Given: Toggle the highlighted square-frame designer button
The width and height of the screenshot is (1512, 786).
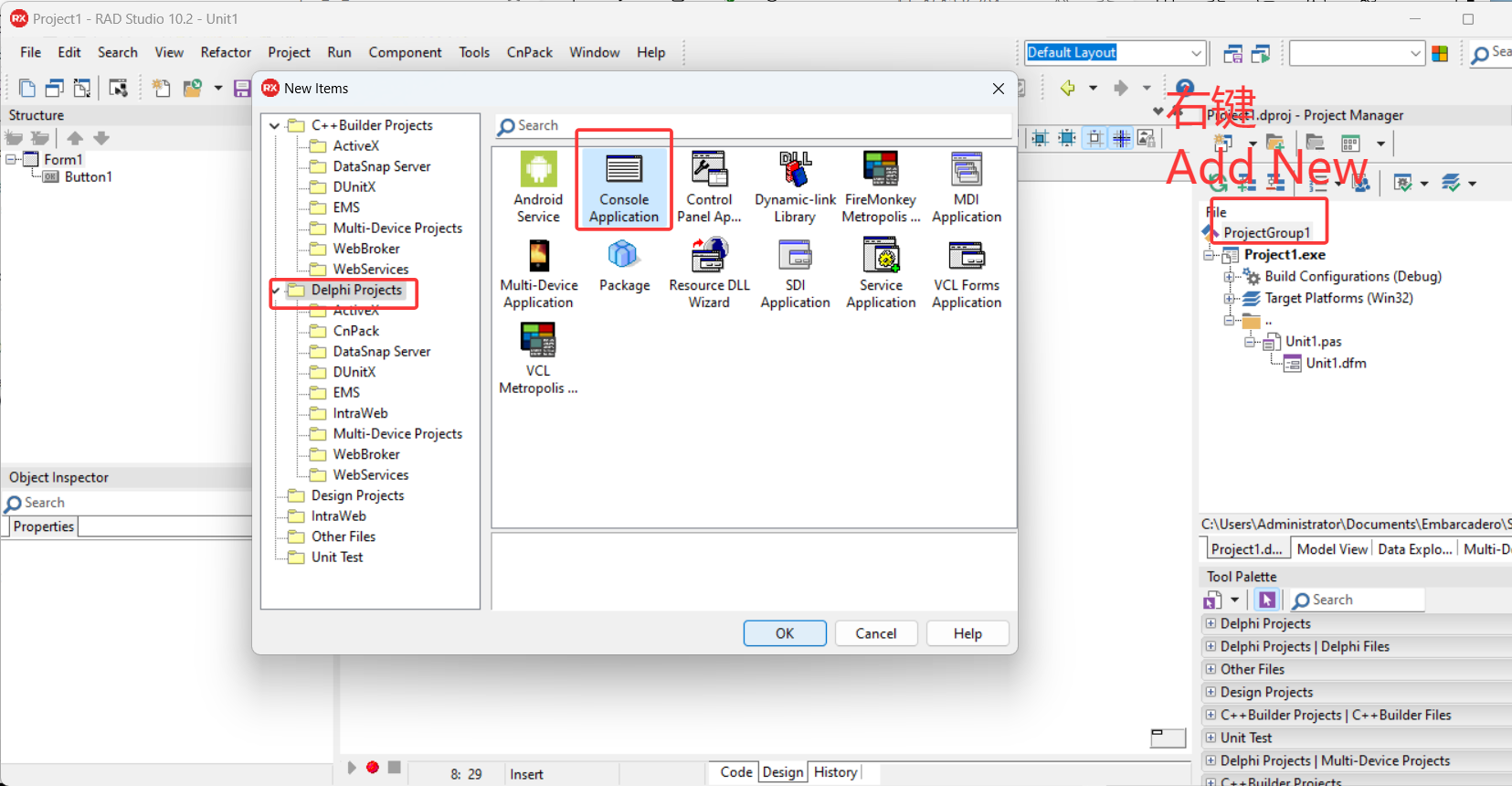Looking at the screenshot, I should [x=1094, y=138].
